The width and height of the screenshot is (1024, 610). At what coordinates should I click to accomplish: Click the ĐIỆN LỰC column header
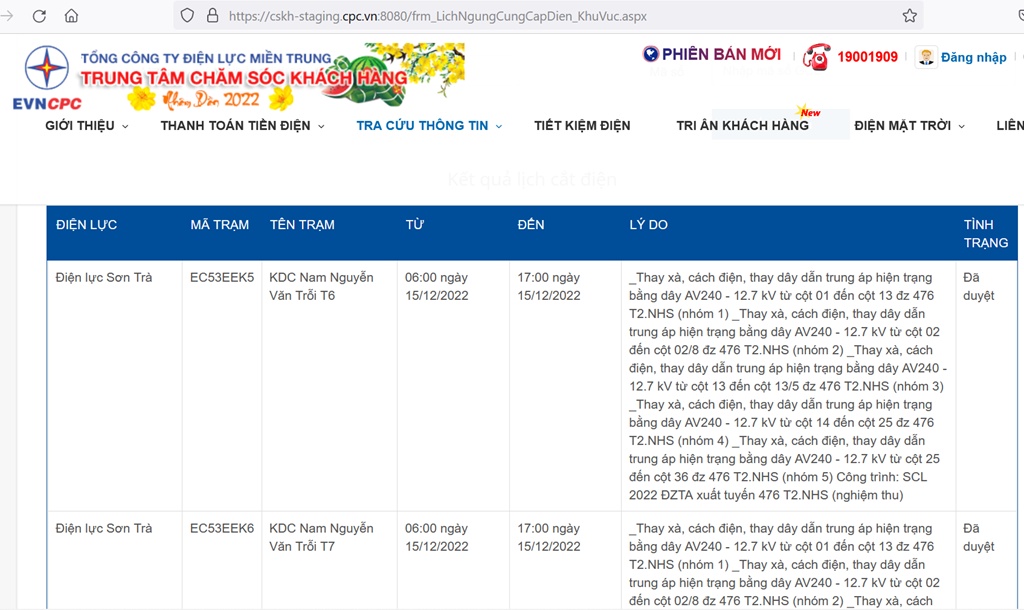(x=86, y=225)
